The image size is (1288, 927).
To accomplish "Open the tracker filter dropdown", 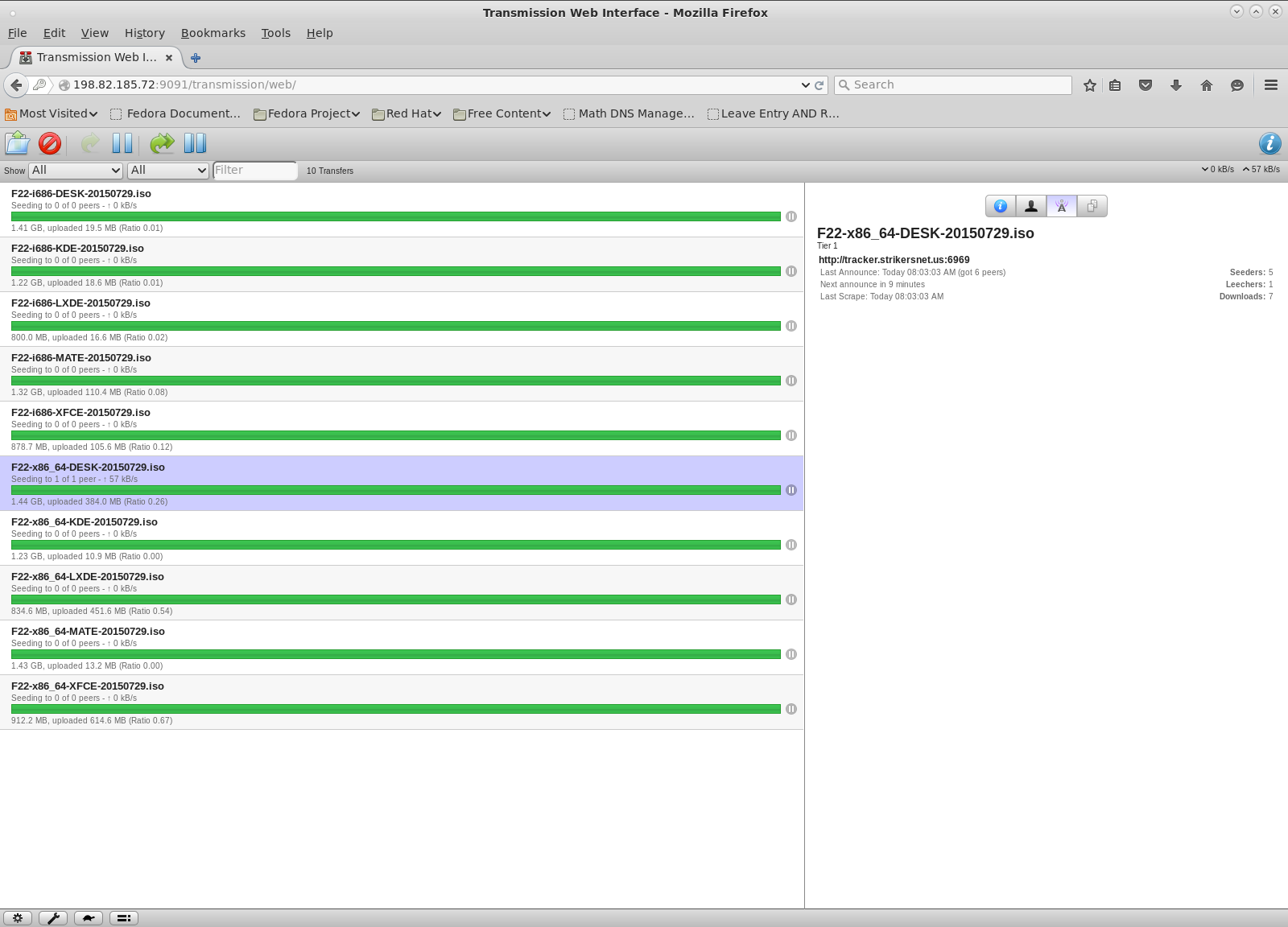I will coord(168,171).
